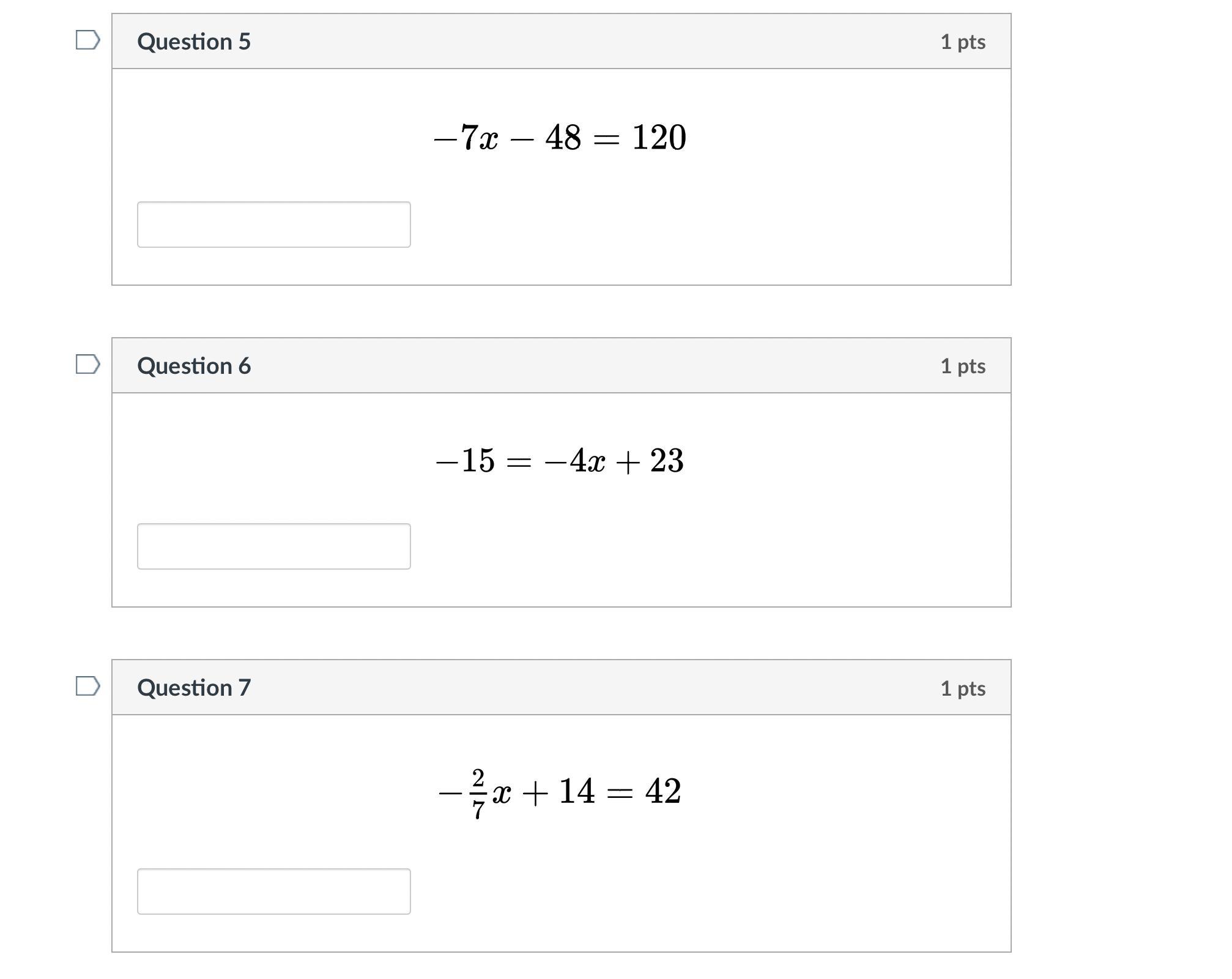
Task: Click the number 23 in Question 6's equation
Action: tap(667, 461)
